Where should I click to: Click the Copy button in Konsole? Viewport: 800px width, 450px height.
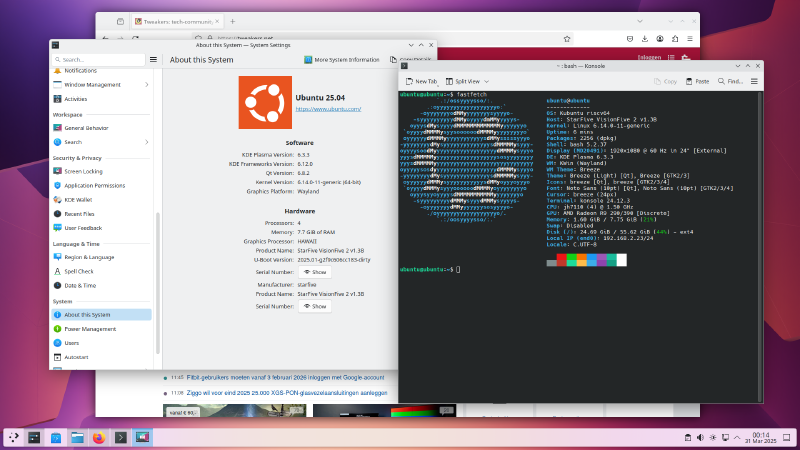point(665,82)
